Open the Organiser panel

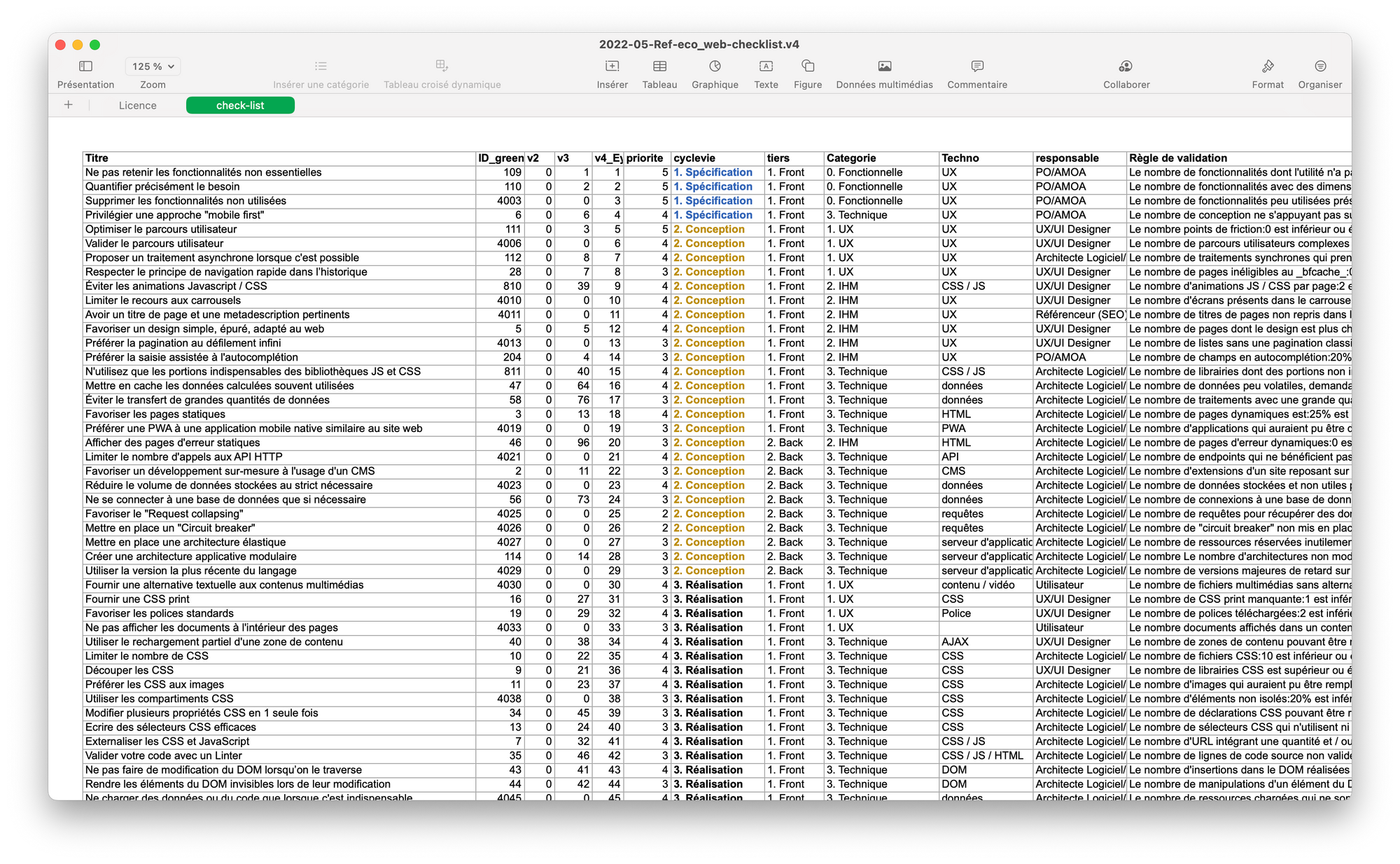point(1320,67)
